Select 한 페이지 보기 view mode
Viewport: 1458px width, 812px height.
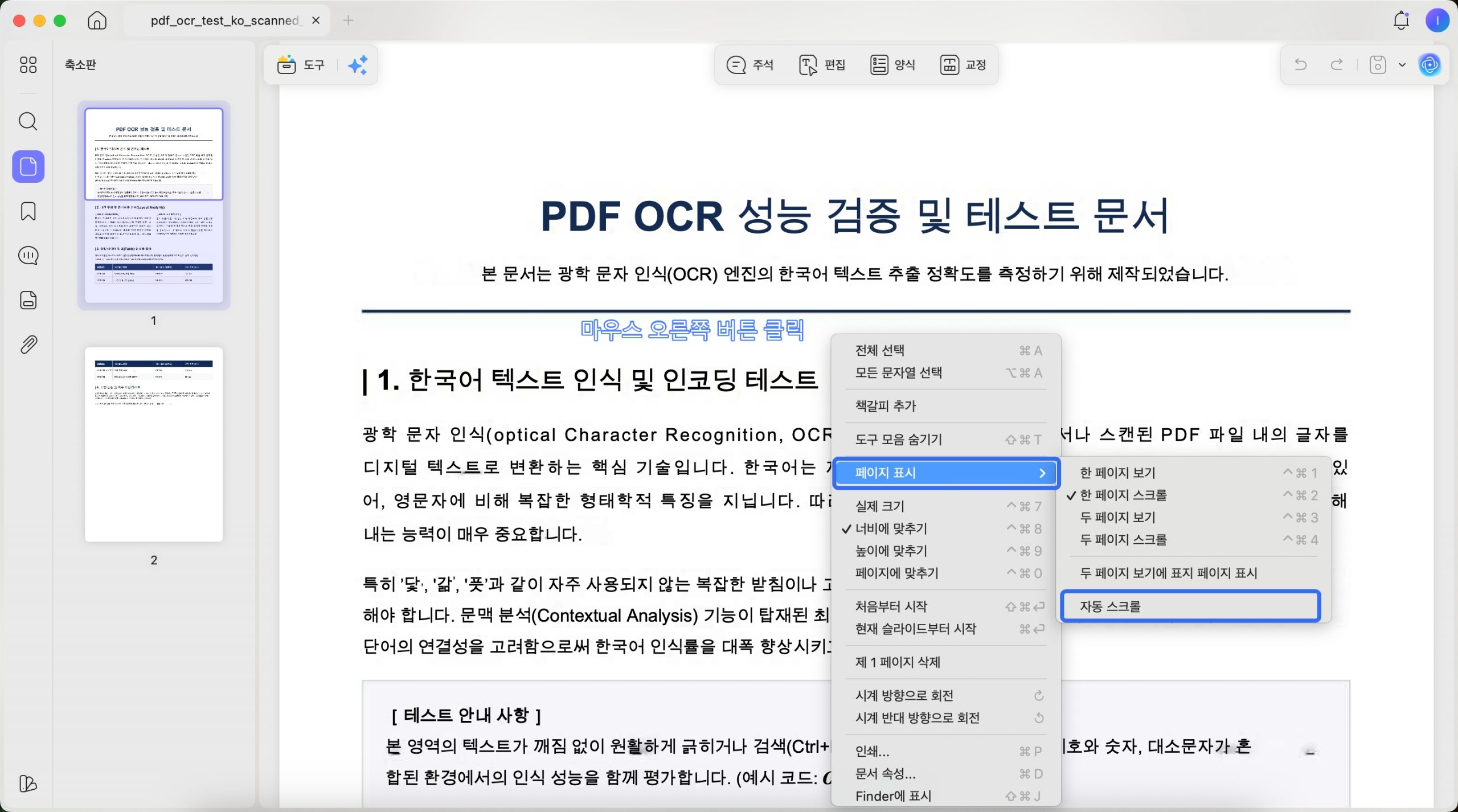[x=1193, y=473]
